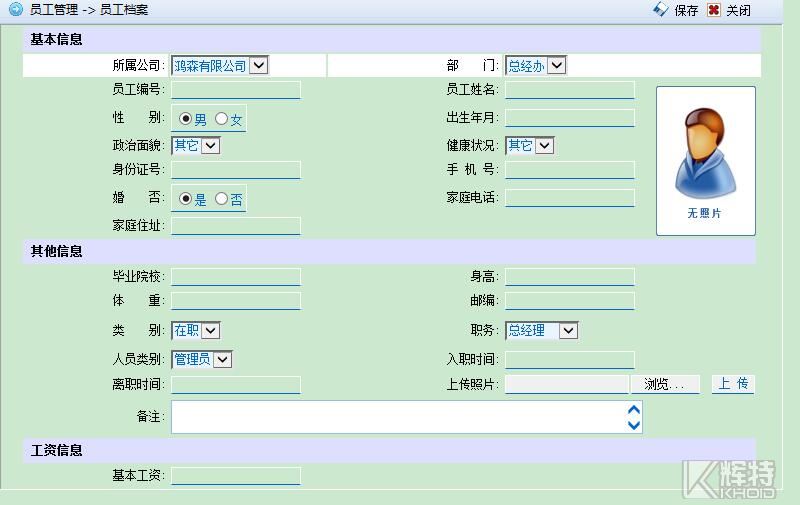Viewport: 800px width, 505px height.
Task: Click the 备注 textarea up arrow
Action: coord(633,410)
